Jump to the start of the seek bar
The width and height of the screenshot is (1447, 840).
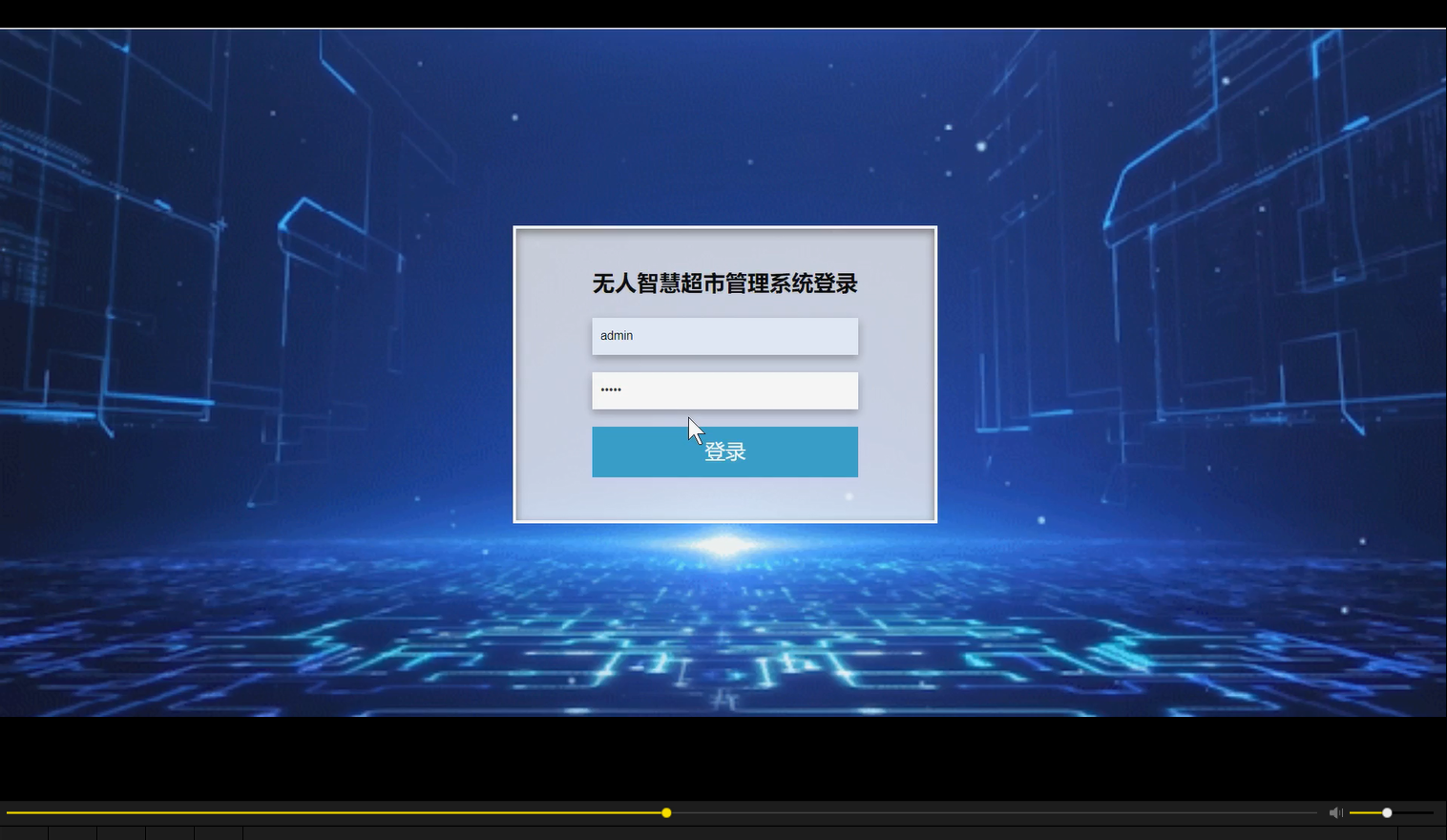[x=10, y=812]
